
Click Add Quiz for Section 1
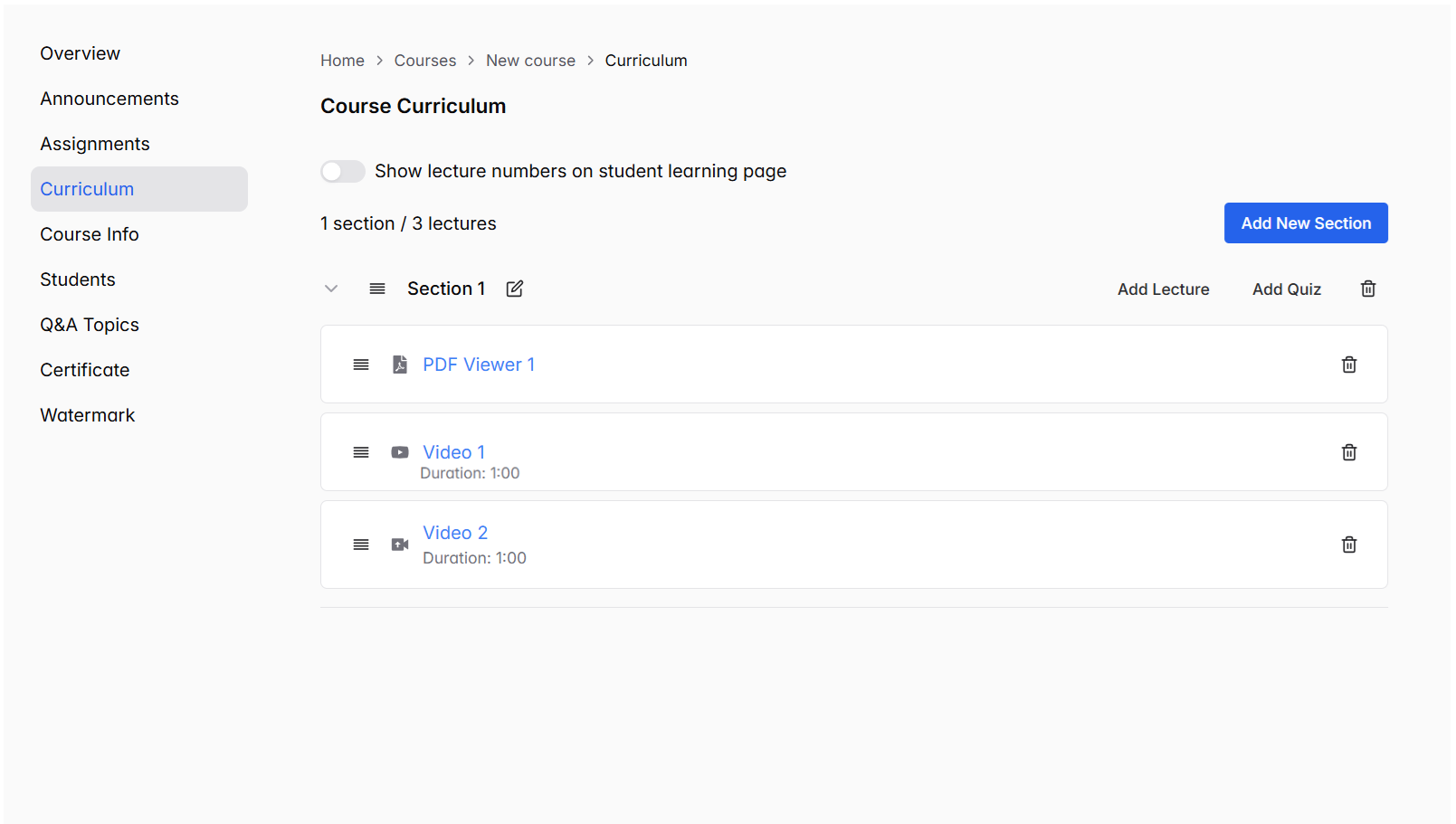pos(1286,289)
